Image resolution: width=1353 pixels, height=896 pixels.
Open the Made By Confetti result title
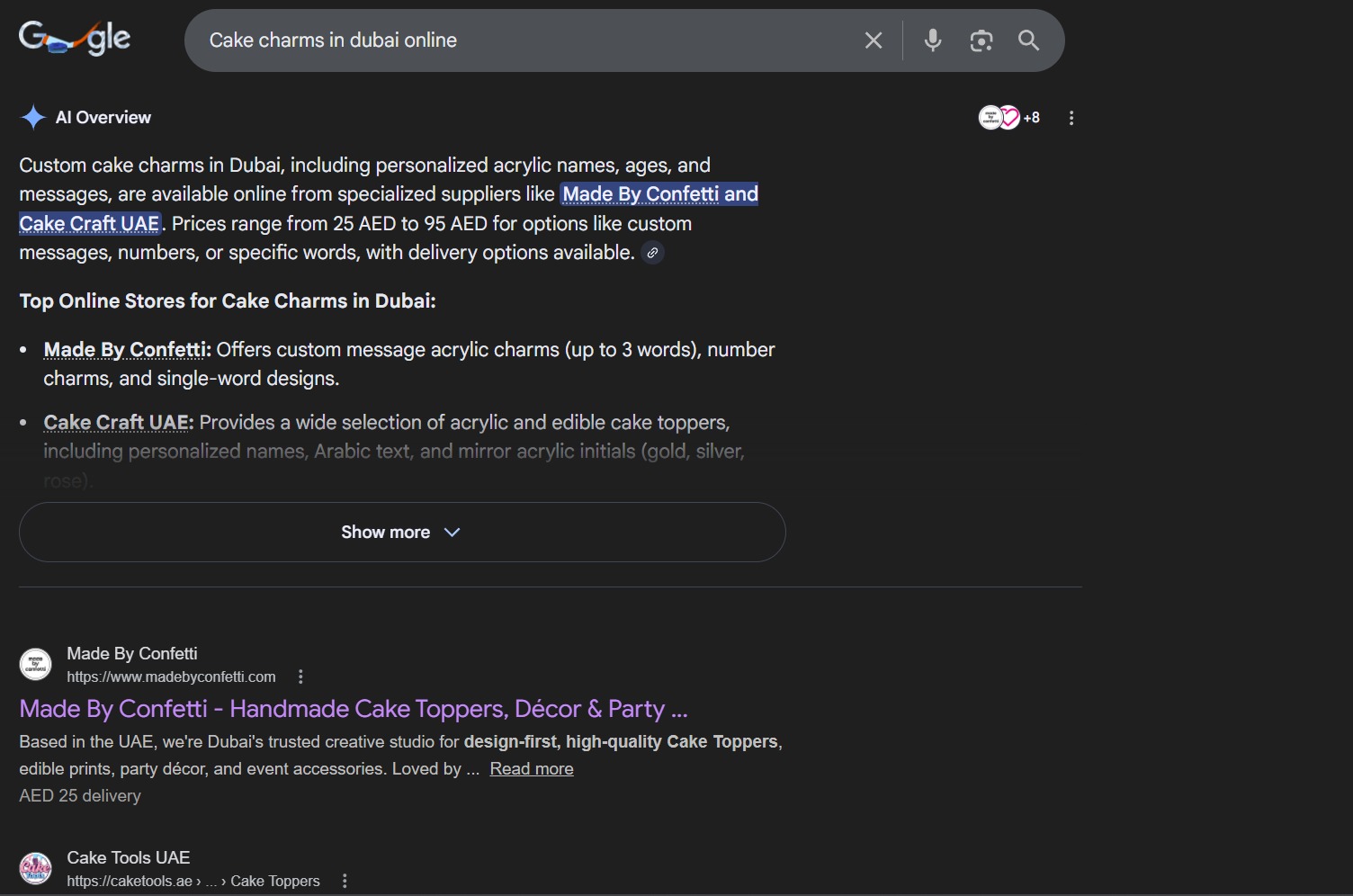point(353,709)
